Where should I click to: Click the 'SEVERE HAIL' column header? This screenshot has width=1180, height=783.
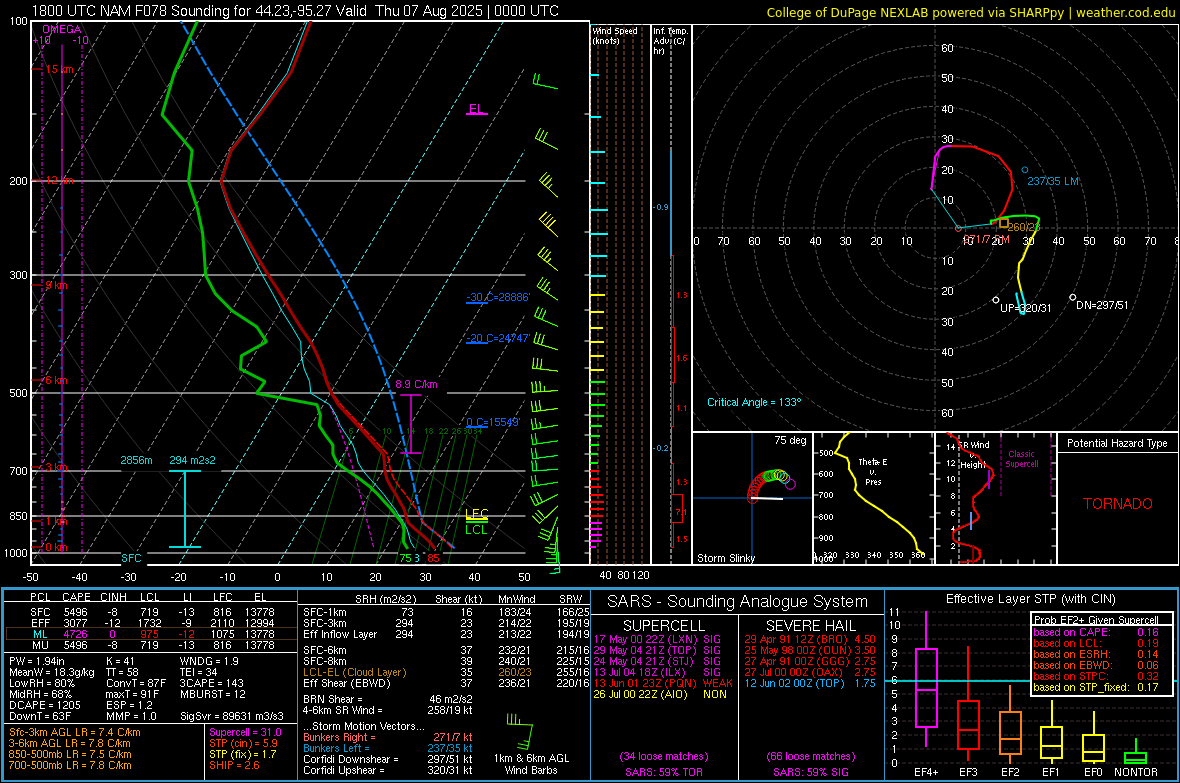click(810, 626)
